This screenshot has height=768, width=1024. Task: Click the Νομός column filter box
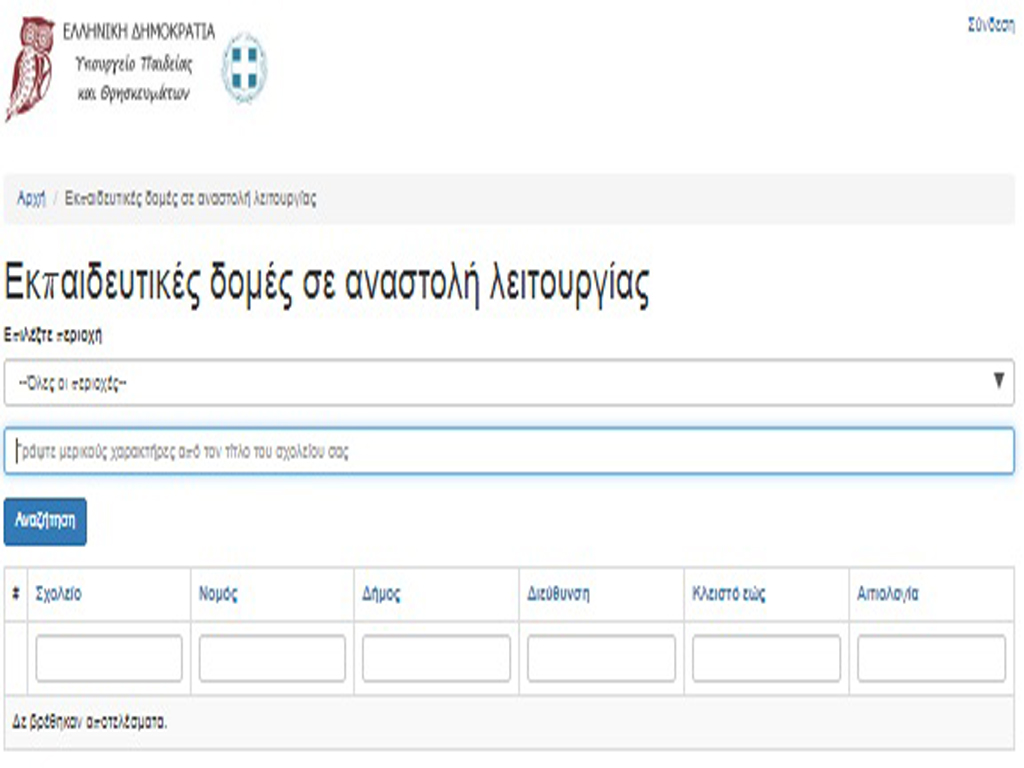pyautogui.click(x=272, y=658)
